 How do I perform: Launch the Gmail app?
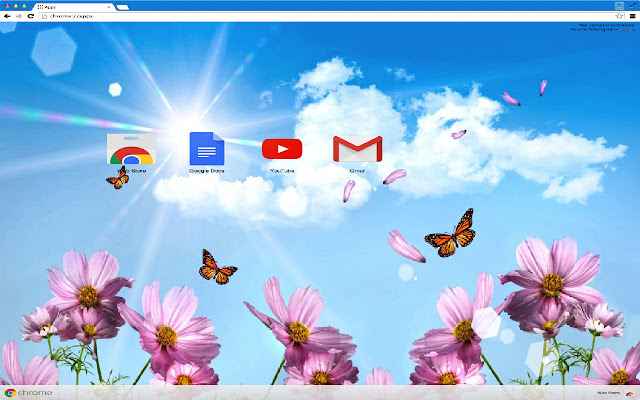tap(358, 149)
